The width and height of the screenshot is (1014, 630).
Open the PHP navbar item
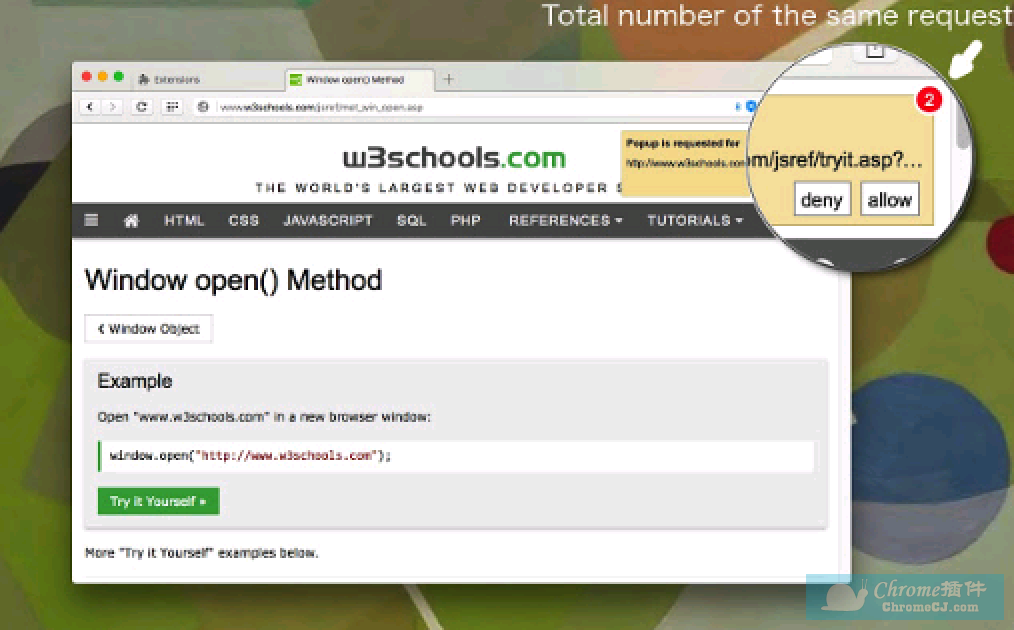coord(466,221)
